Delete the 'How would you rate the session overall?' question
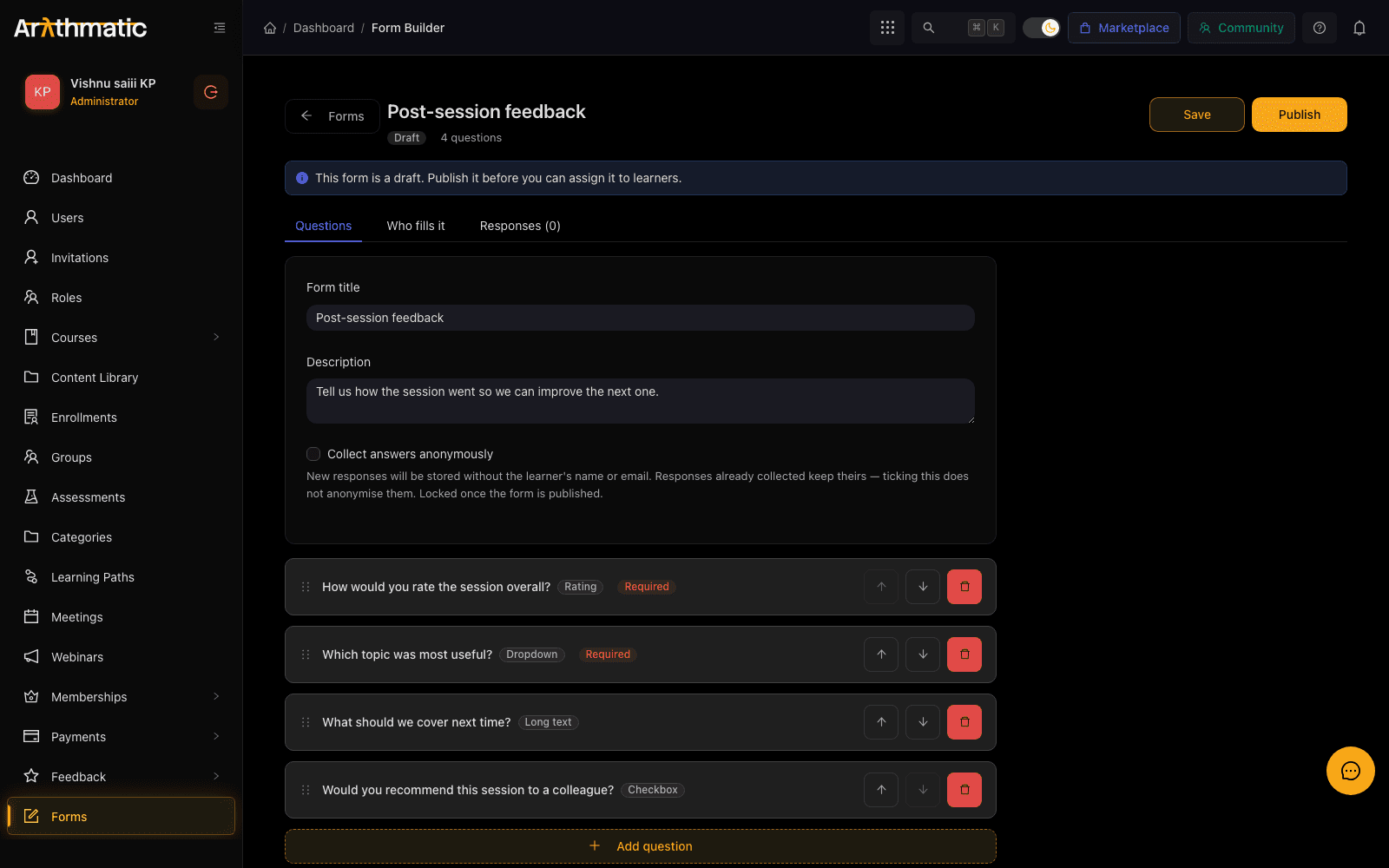 point(964,587)
